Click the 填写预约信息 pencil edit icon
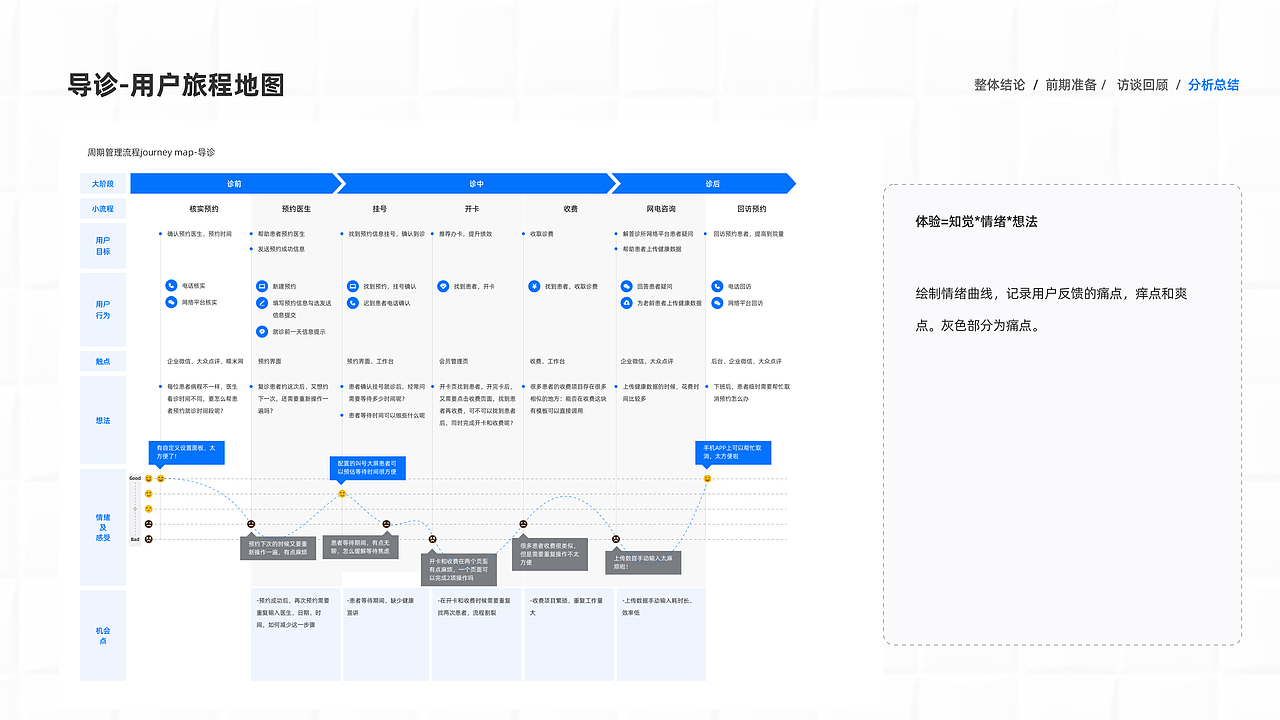 pos(261,302)
